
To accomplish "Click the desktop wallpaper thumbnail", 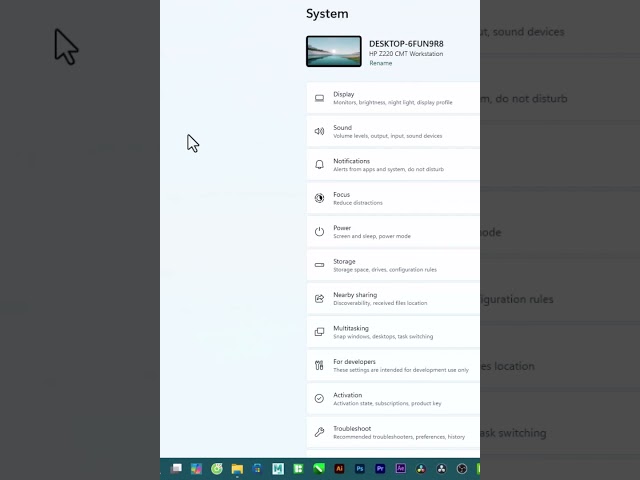I will (x=334, y=51).
